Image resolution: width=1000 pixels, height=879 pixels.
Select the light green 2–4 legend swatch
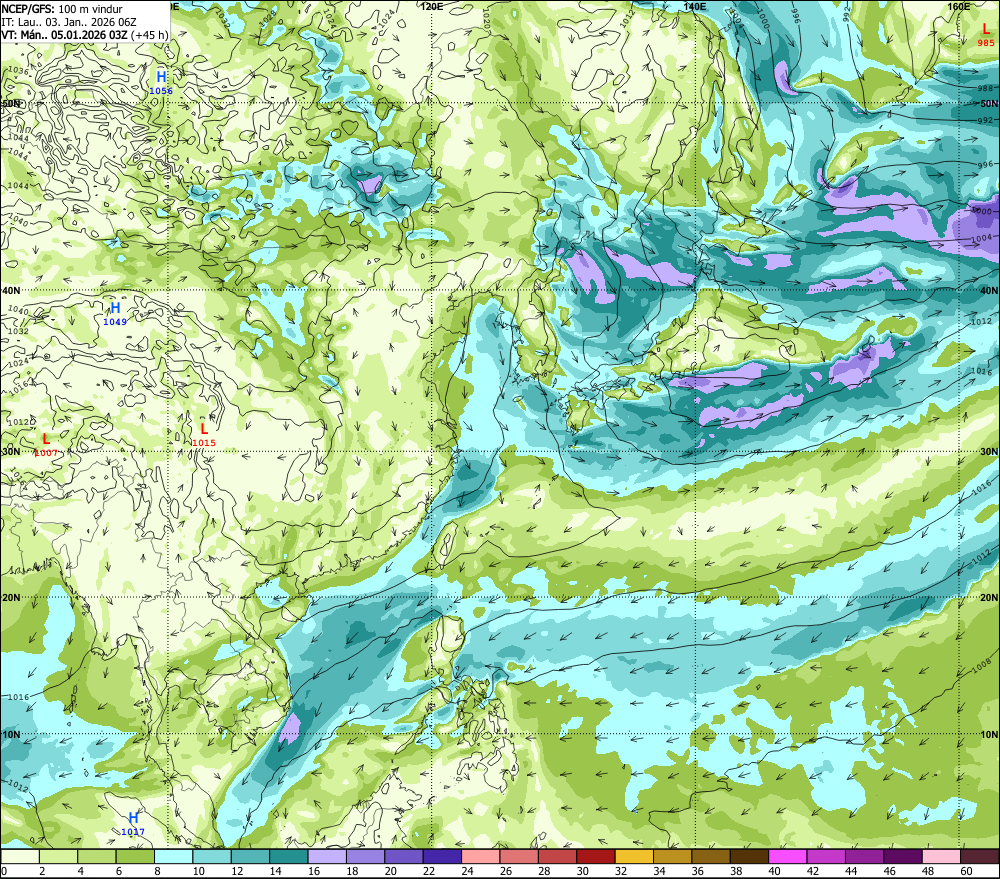[59, 857]
